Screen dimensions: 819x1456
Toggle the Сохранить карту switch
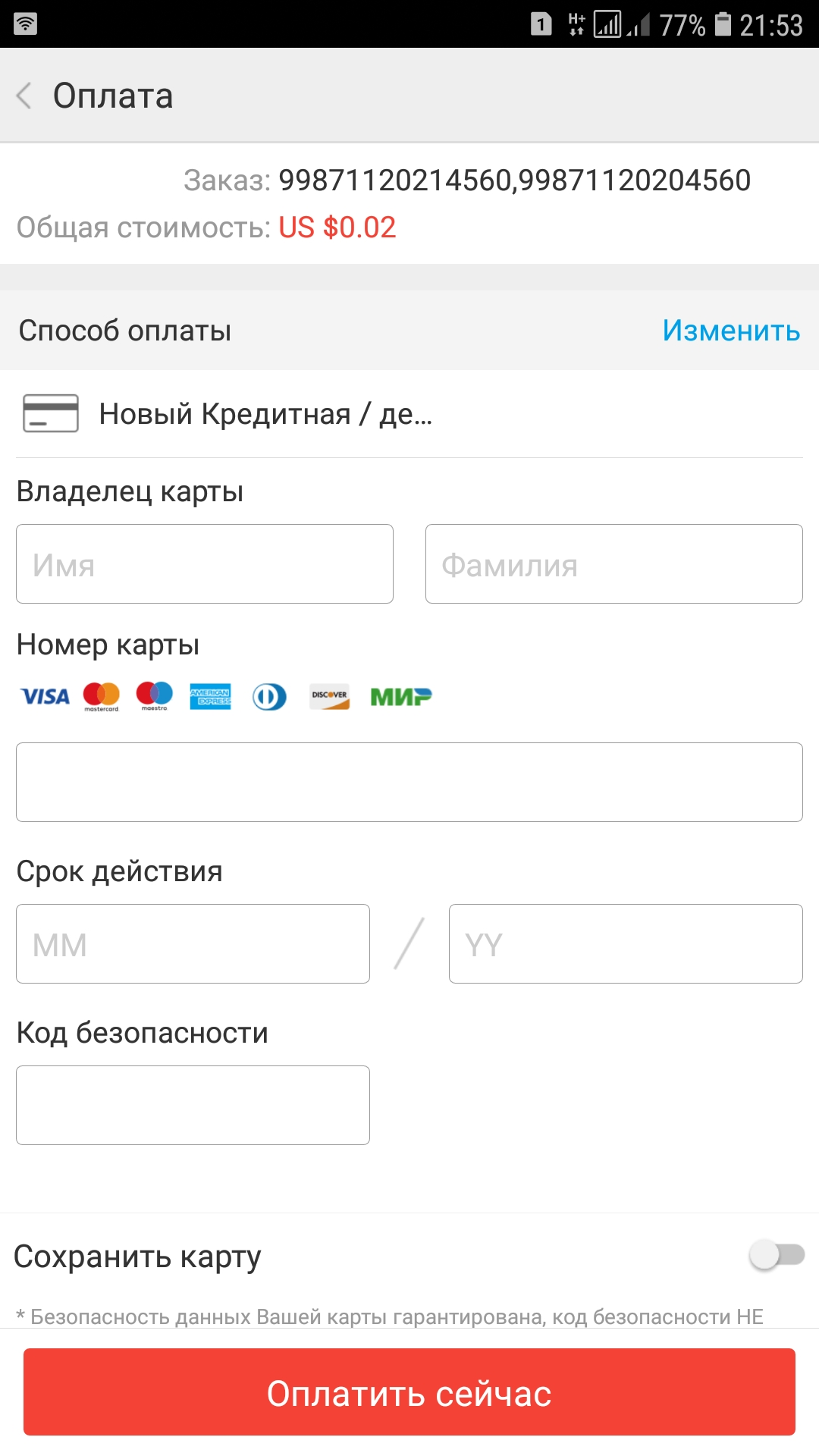coord(777,1255)
